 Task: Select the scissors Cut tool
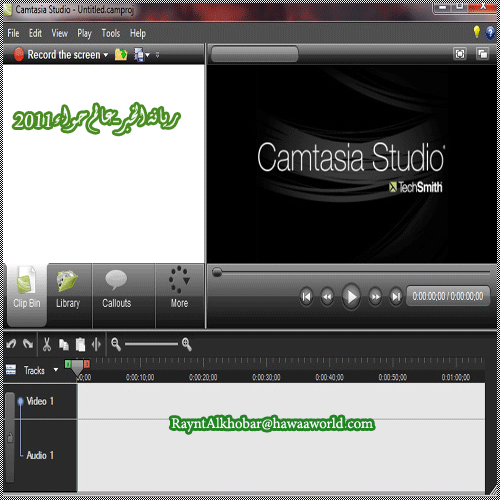pos(47,344)
